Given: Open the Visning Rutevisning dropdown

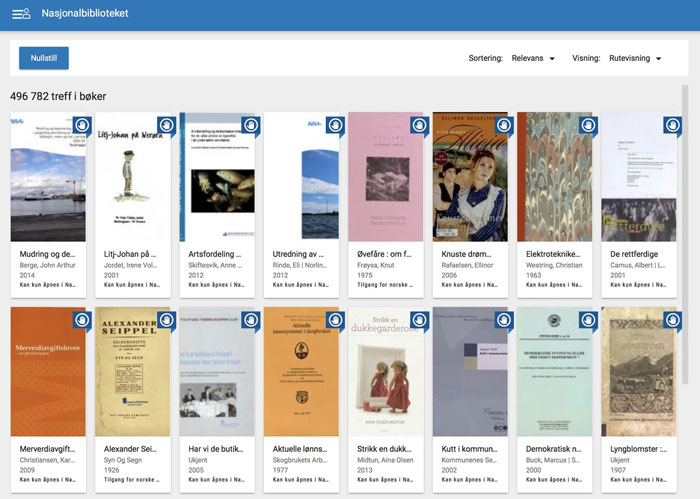Looking at the screenshot, I should (635, 58).
